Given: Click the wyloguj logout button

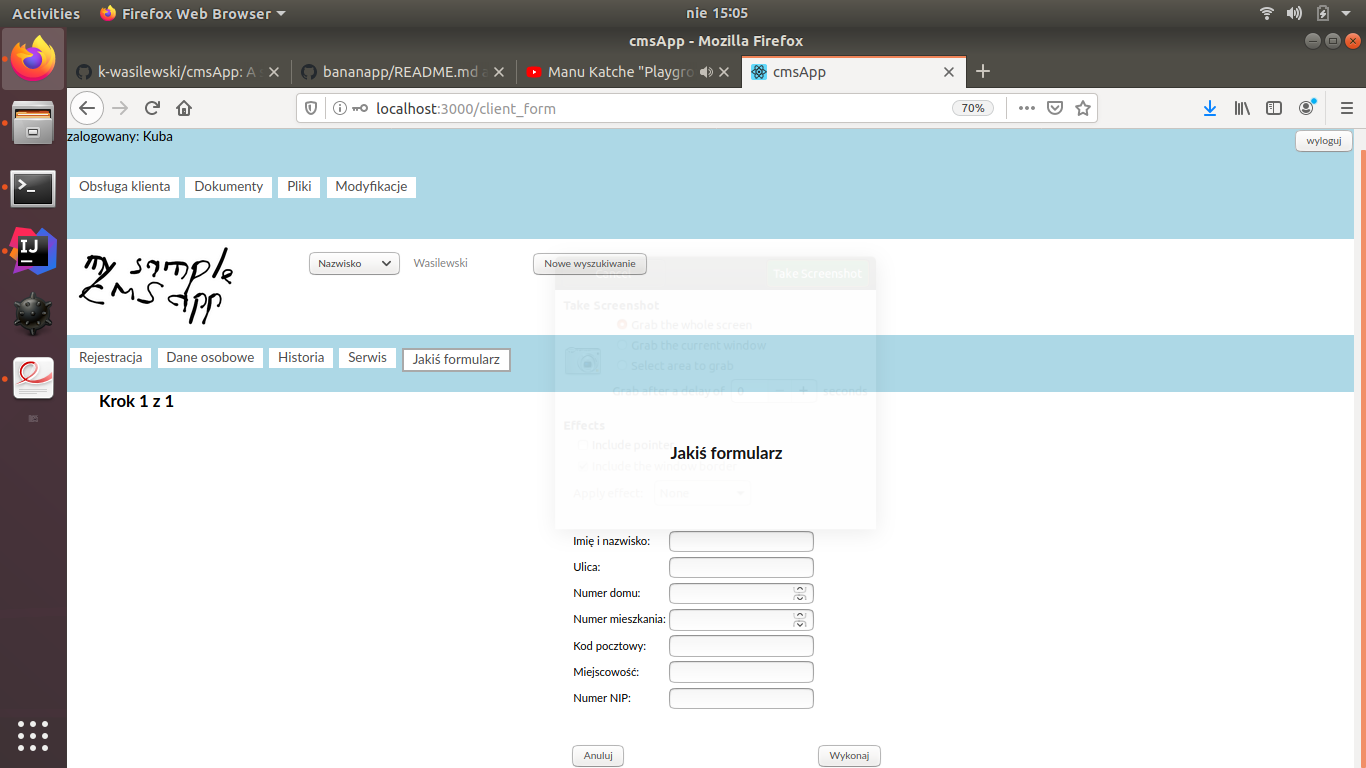Looking at the screenshot, I should pyautogui.click(x=1324, y=141).
